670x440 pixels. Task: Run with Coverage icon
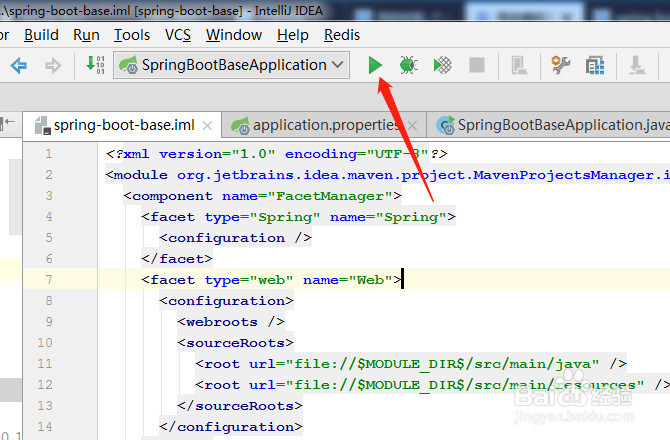[443, 65]
